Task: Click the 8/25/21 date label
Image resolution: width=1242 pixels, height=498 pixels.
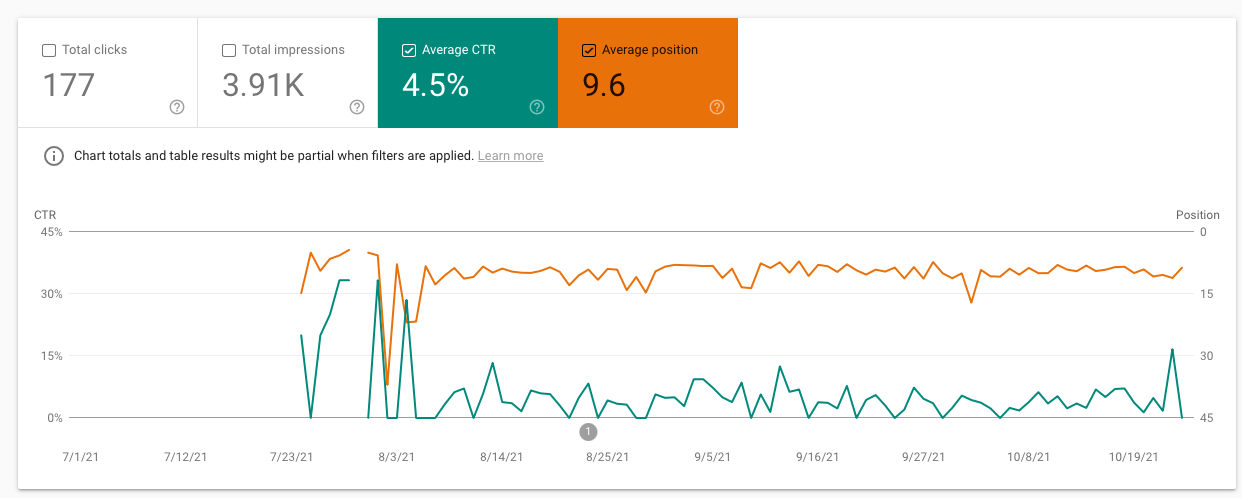Action: click(607, 457)
